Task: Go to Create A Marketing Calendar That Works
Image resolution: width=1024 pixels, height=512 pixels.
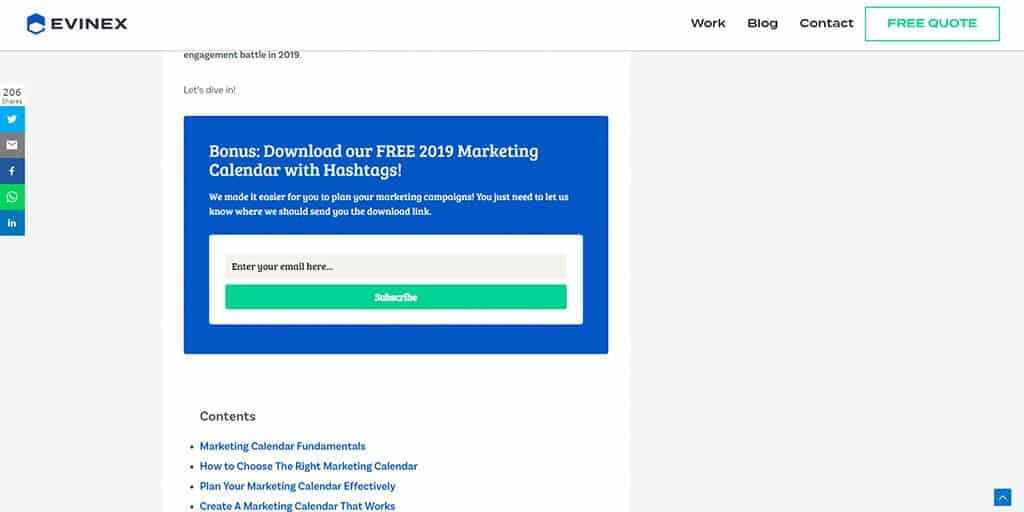Action: (x=297, y=506)
